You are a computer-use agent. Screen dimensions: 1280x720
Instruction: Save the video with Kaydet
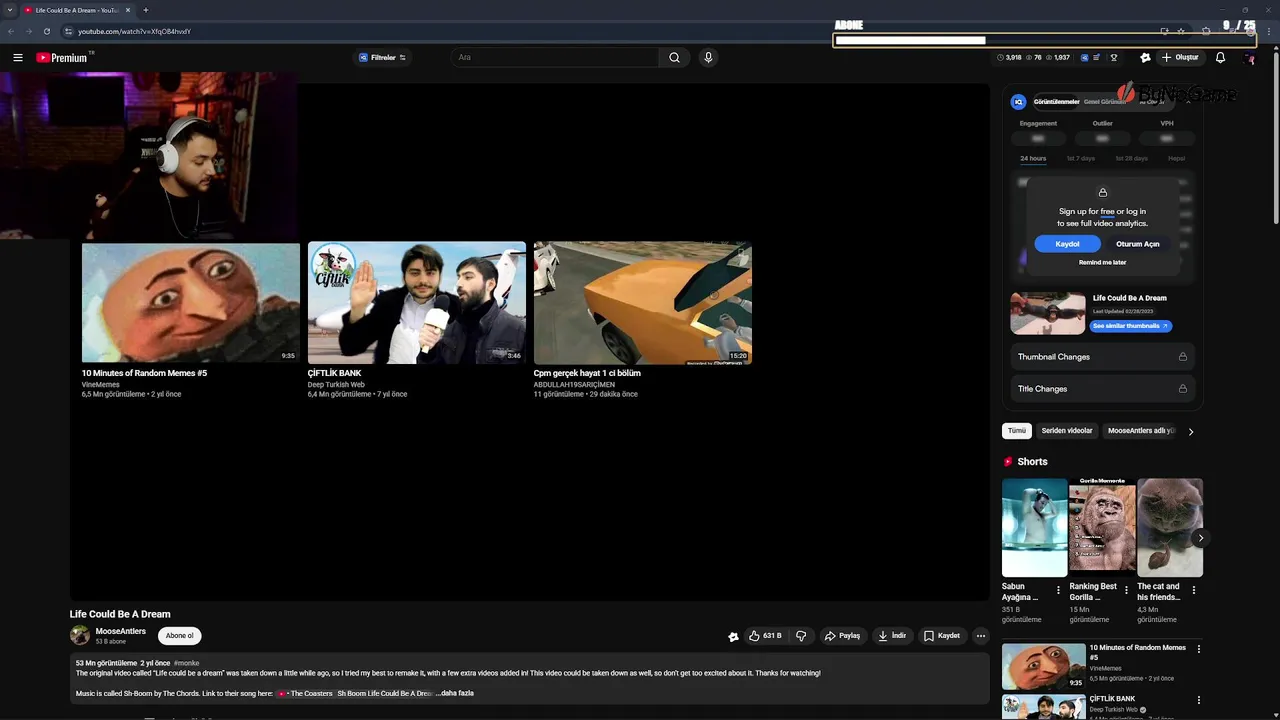(x=941, y=636)
